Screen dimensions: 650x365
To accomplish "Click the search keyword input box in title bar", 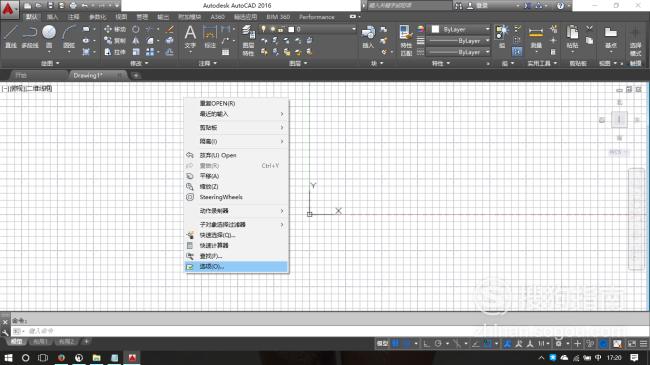I will coord(410,5).
